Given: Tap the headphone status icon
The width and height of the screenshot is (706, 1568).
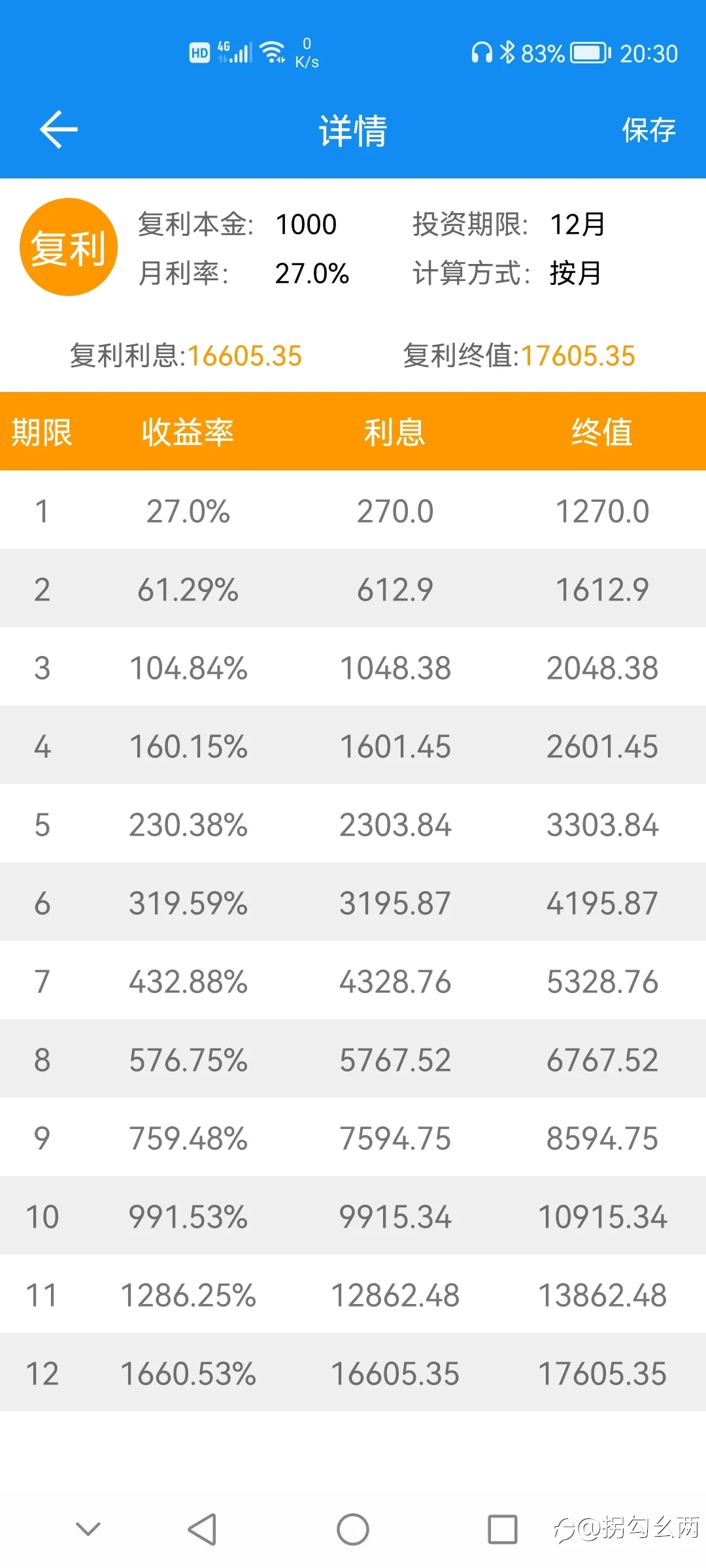Looking at the screenshot, I should click(x=482, y=52).
